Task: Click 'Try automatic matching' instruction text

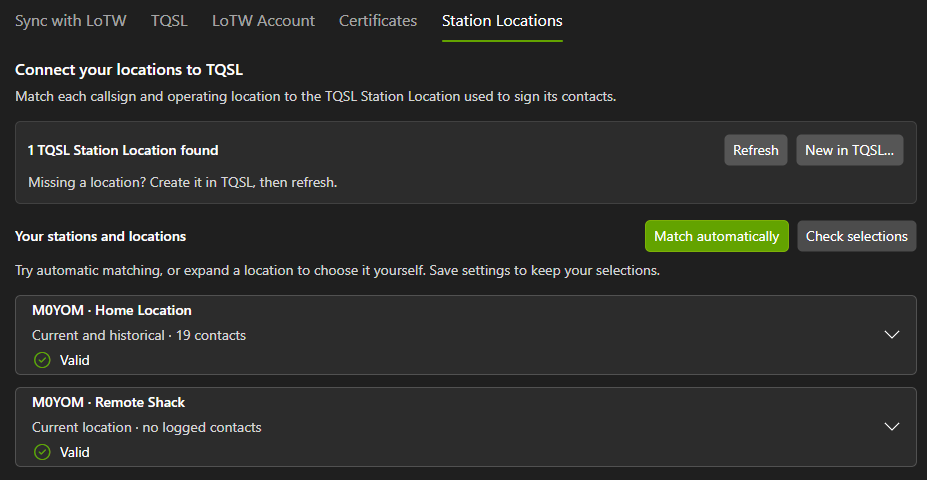Action: tap(337, 271)
